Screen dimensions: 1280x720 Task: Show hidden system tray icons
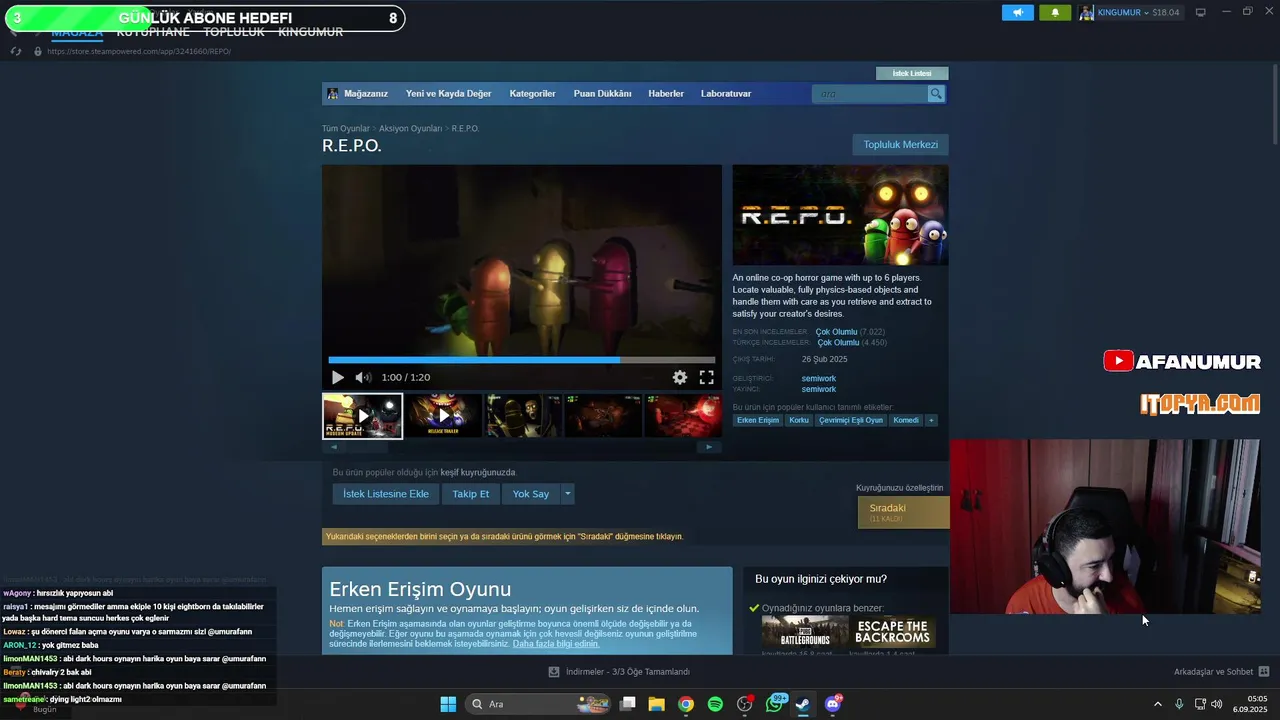1158,704
